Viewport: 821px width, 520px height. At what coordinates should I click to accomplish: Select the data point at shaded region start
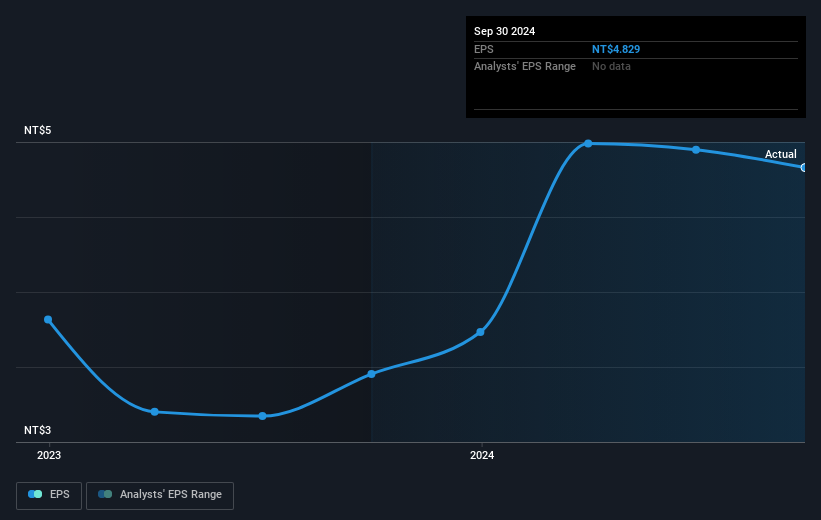[371, 374]
